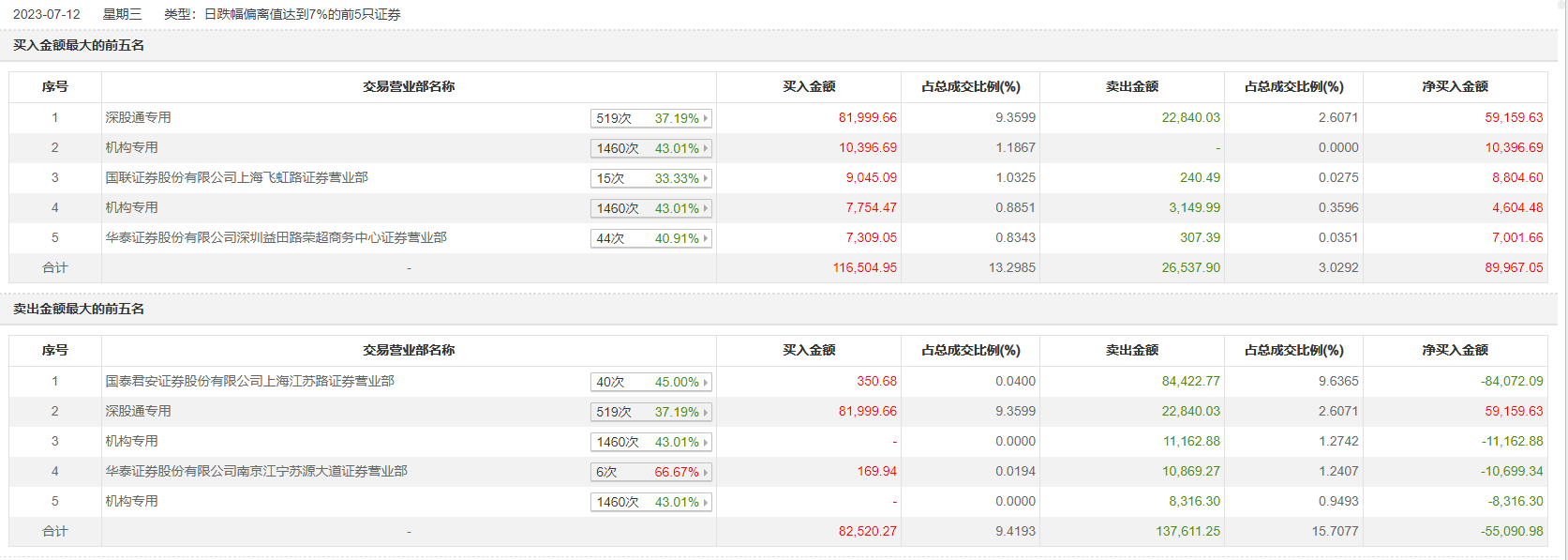The height and width of the screenshot is (560, 1568).
Task: Expand 519次 37.19% box in sellers table
Action: pyautogui.click(x=650, y=412)
